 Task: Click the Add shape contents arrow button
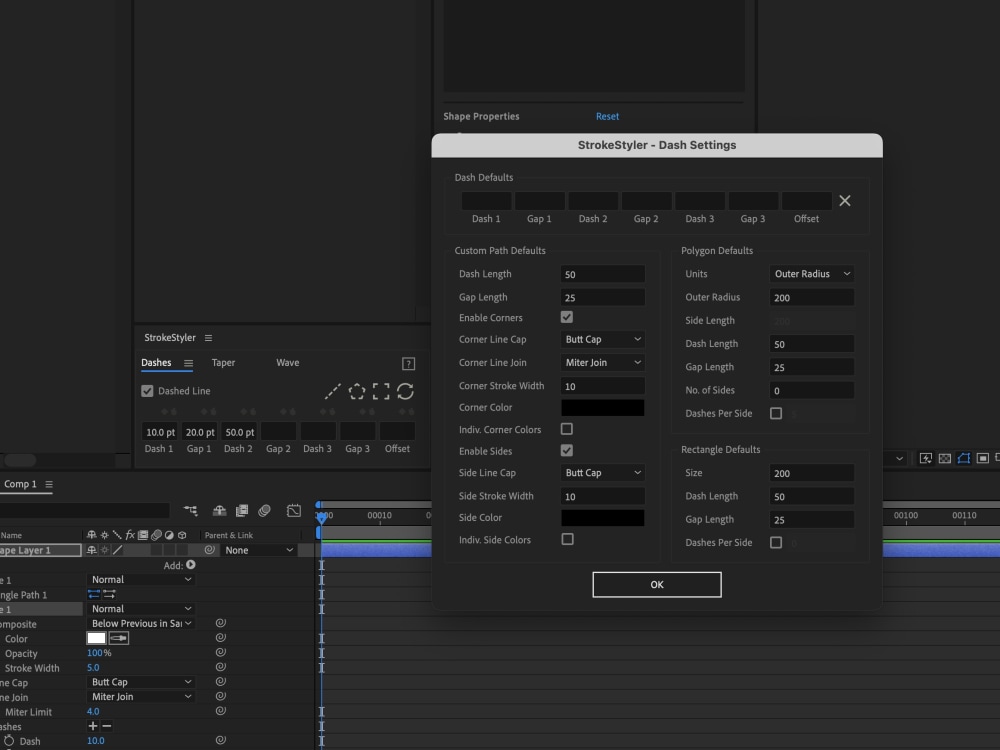pos(191,564)
